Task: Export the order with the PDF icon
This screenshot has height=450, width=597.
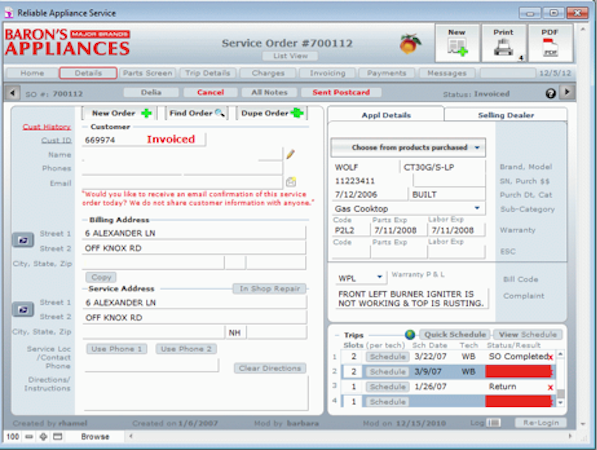Action: point(551,43)
